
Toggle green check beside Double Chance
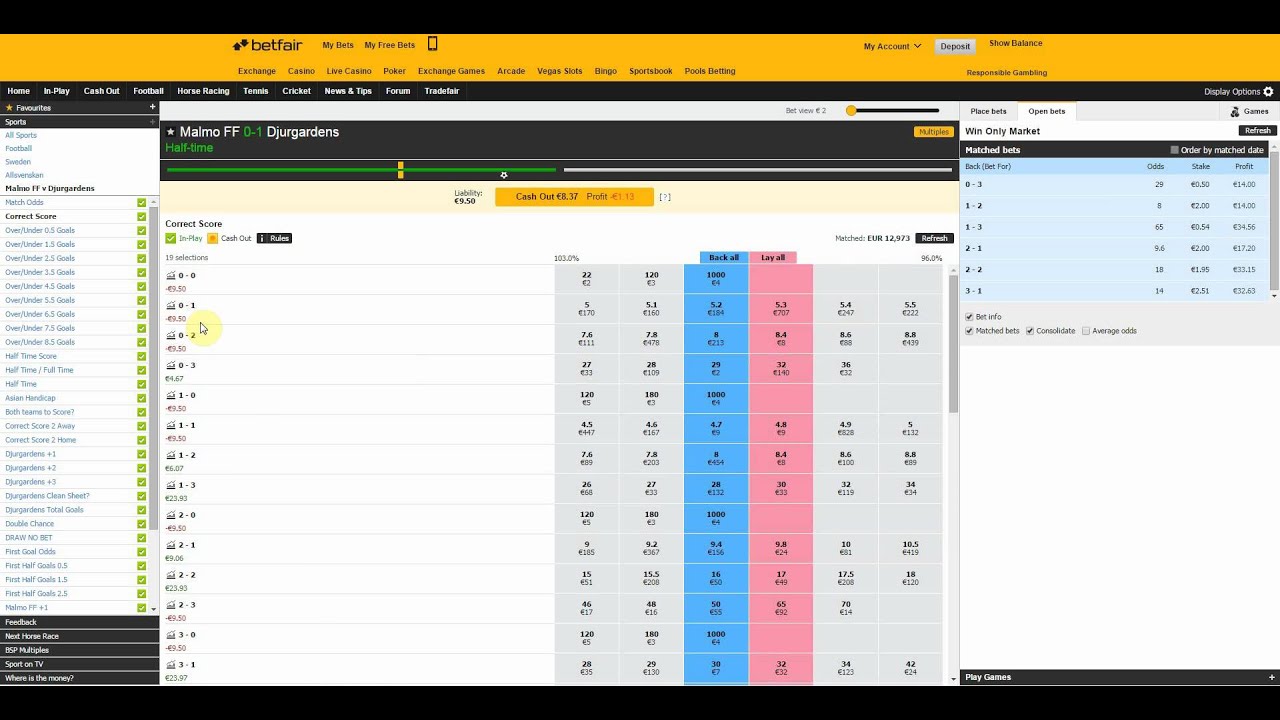click(142, 524)
